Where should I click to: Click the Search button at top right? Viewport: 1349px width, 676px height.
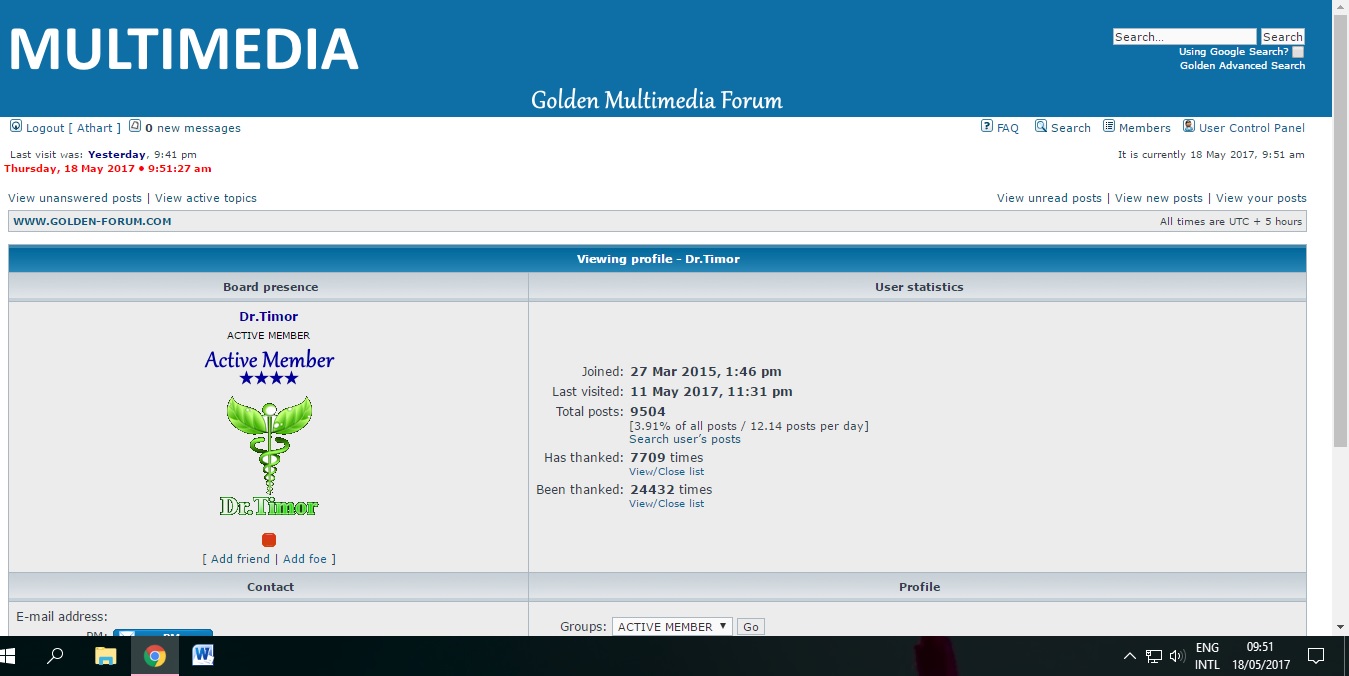tap(1282, 37)
